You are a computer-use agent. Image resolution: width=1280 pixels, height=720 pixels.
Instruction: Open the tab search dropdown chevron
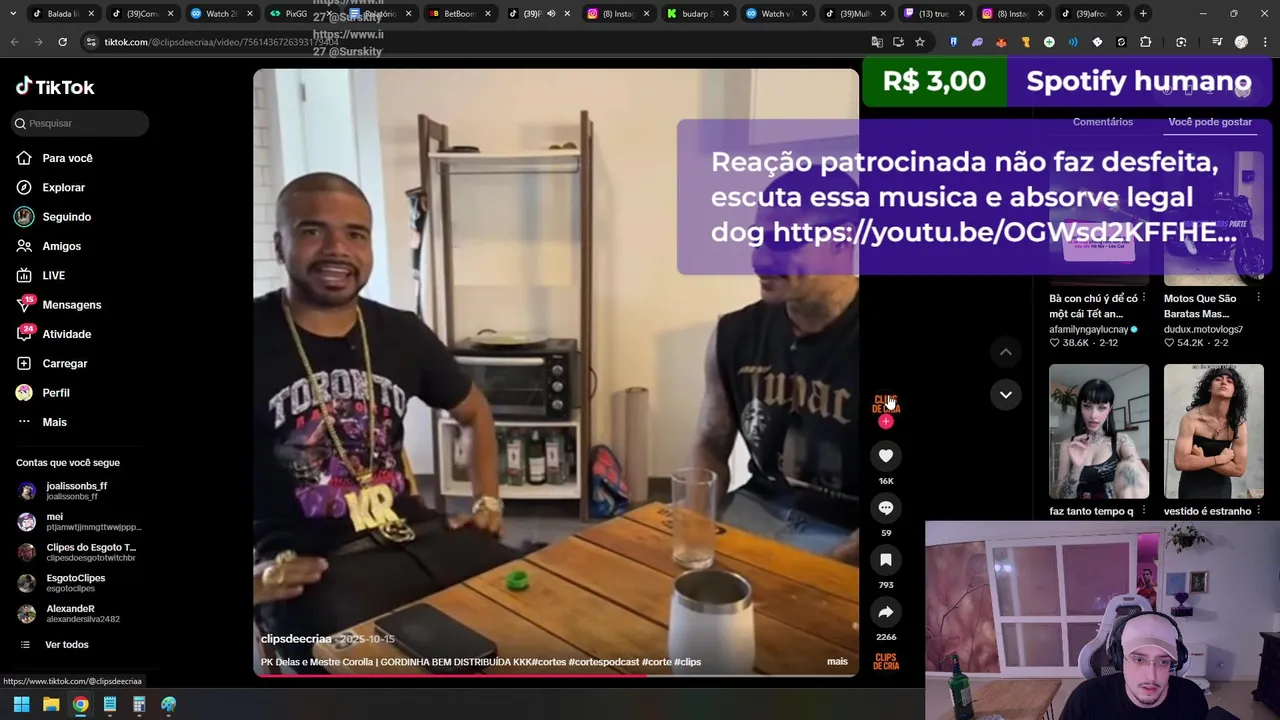pos(12,13)
